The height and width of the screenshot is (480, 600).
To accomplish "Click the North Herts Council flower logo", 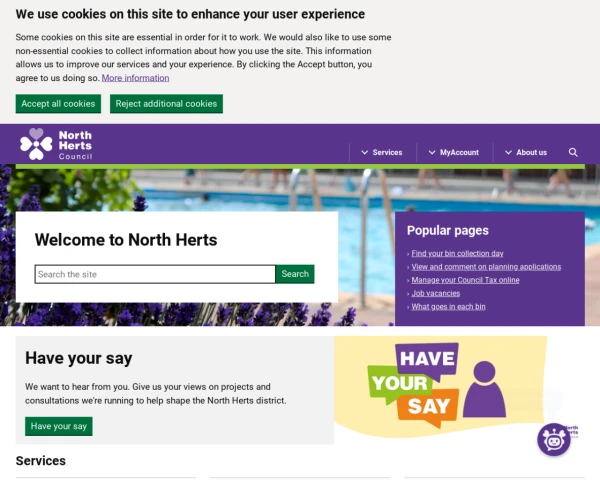I will pos(36,144).
